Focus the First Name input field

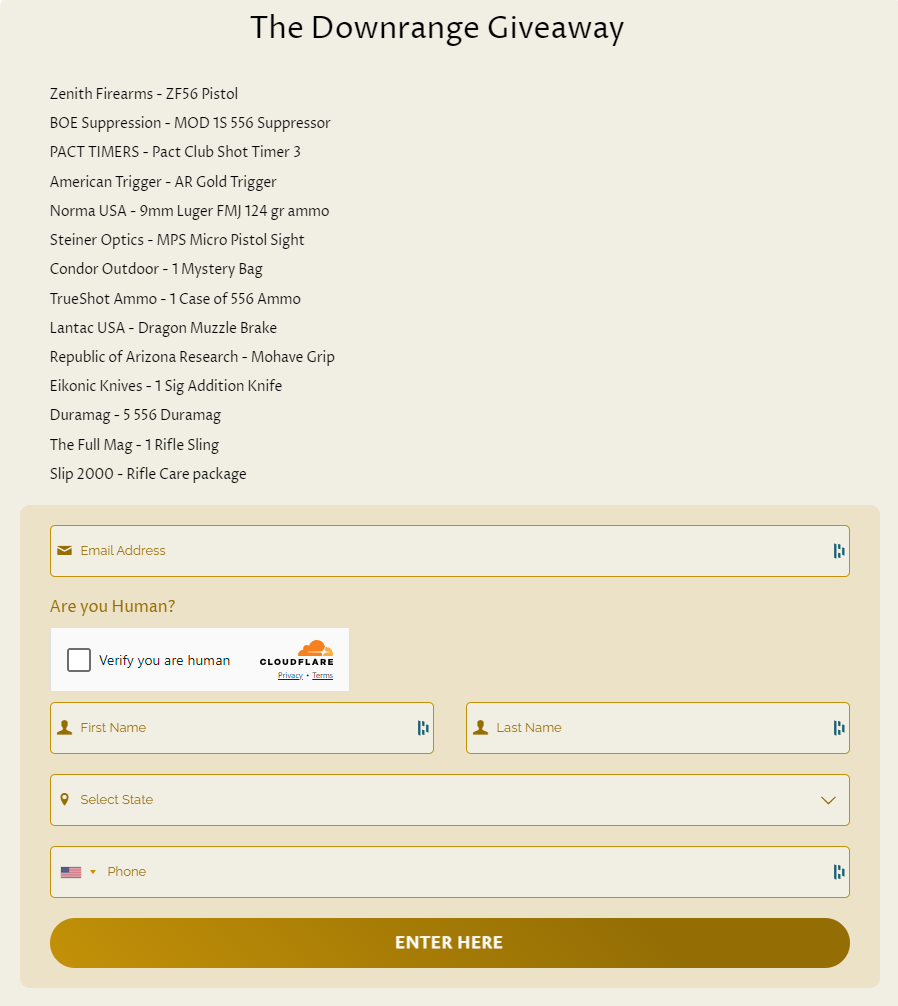point(242,728)
